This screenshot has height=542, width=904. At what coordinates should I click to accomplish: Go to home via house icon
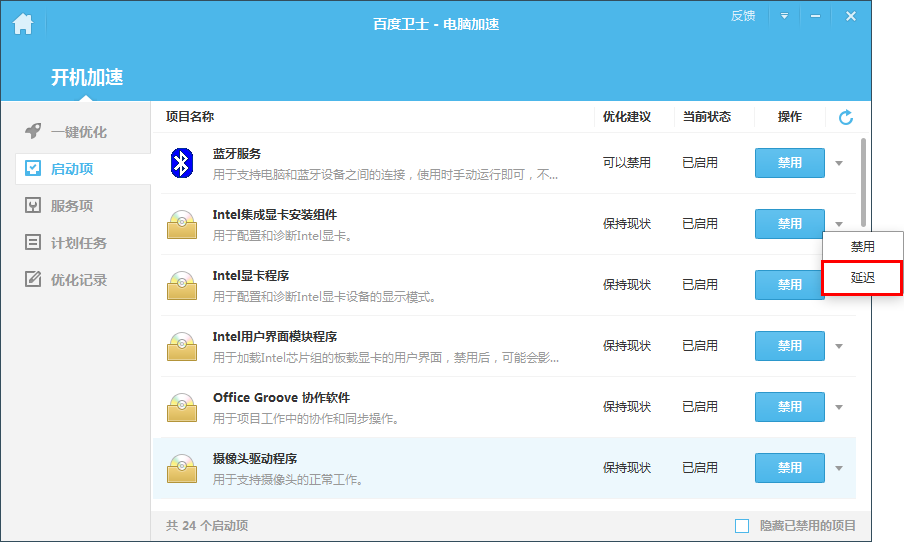click(x=23, y=24)
